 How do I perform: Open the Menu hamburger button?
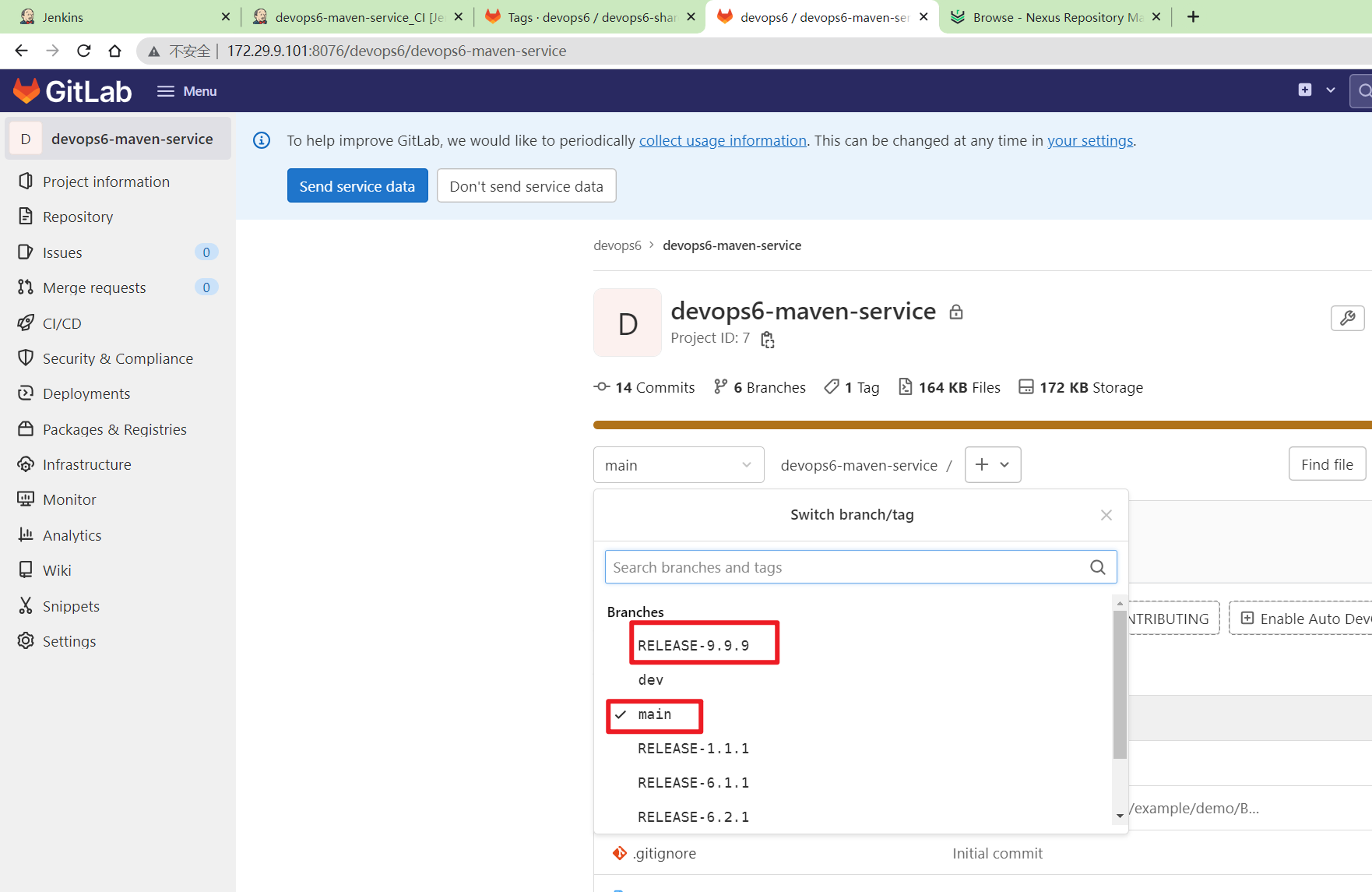(187, 91)
